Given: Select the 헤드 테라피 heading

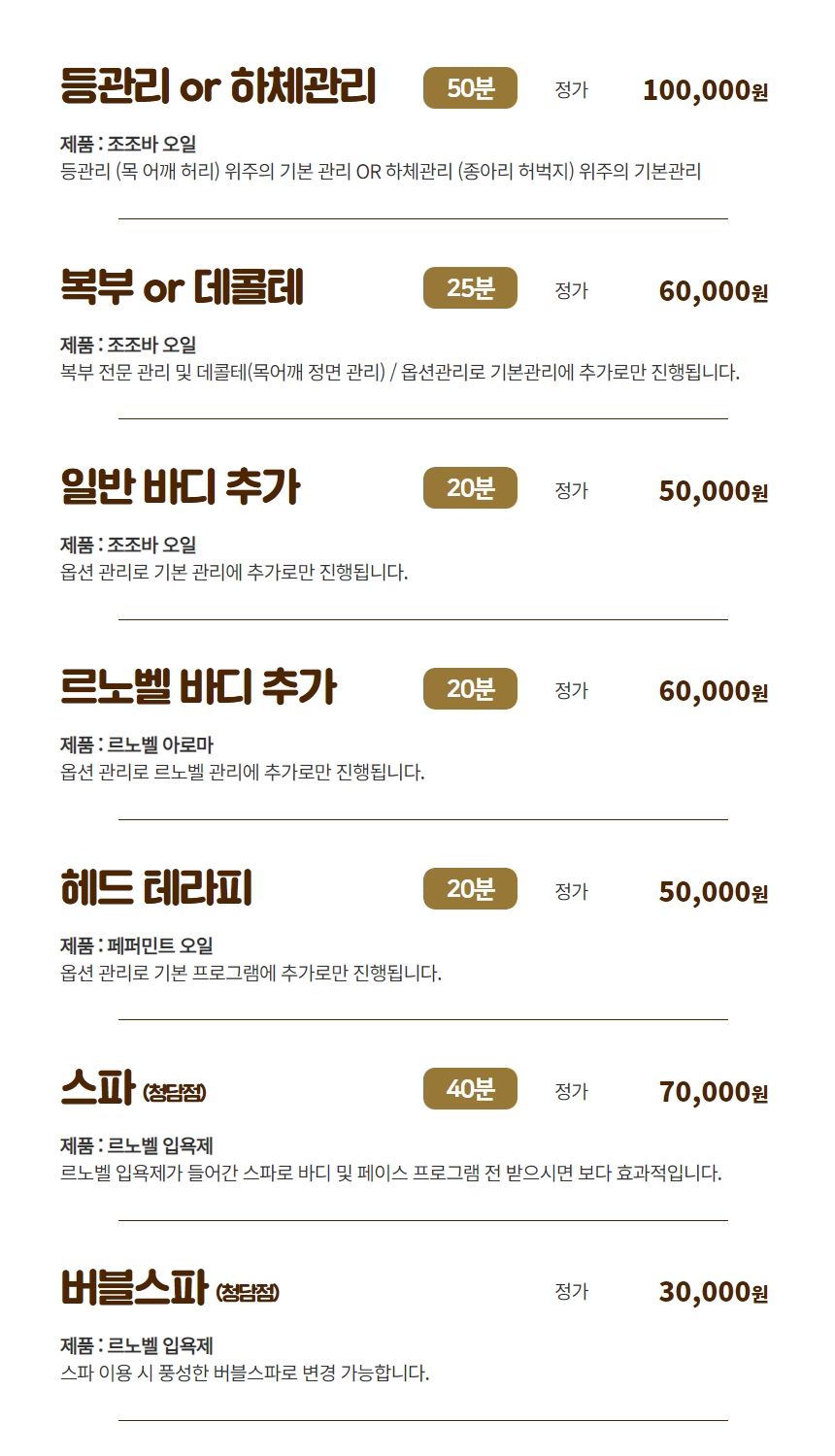Looking at the screenshot, I should tap(156, 889).
